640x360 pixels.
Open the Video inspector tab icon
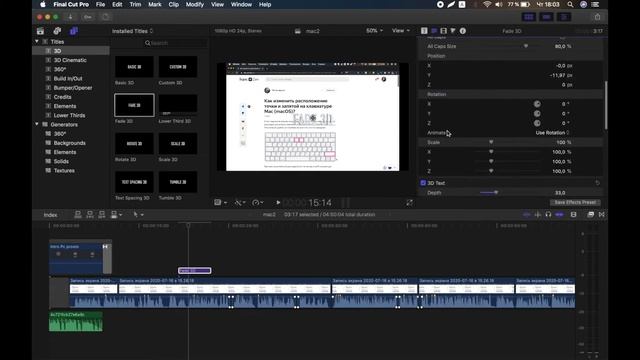point(443,31)
